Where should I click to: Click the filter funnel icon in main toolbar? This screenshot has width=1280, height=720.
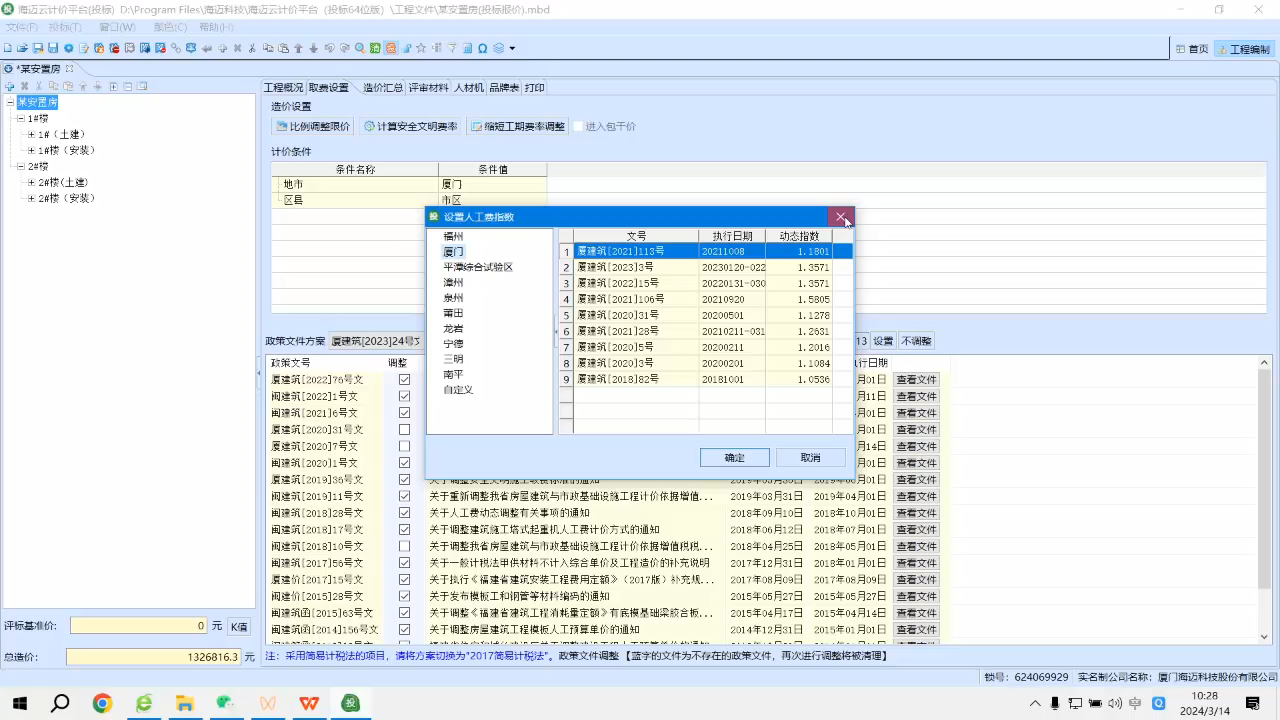(452, 48)
